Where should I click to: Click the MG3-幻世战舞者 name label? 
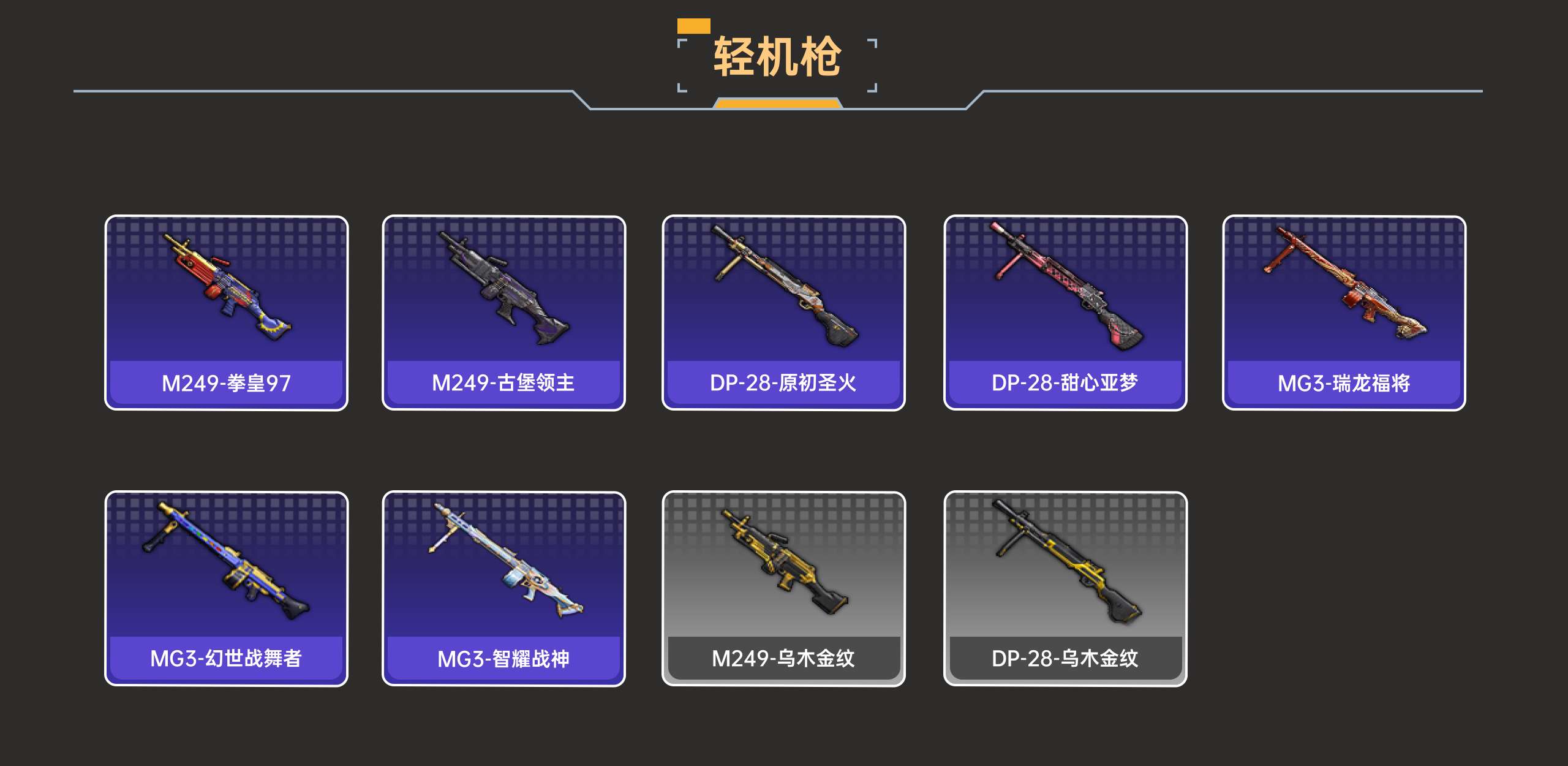coord(226,659)
